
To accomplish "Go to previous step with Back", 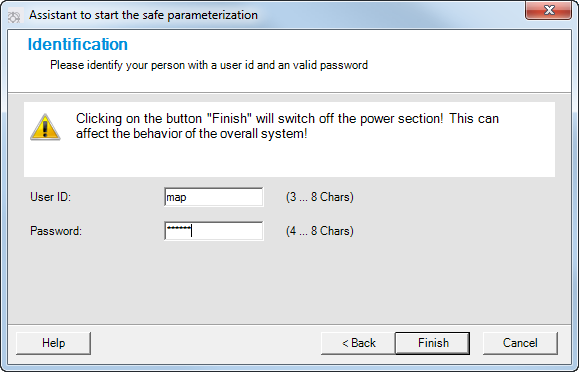I will coord(358,343).
